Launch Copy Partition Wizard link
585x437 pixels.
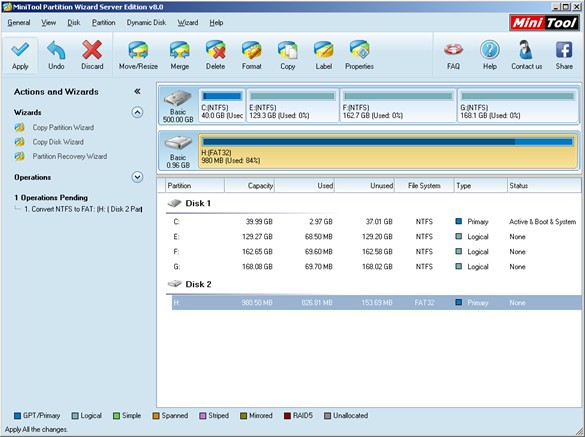coord(63,128)
